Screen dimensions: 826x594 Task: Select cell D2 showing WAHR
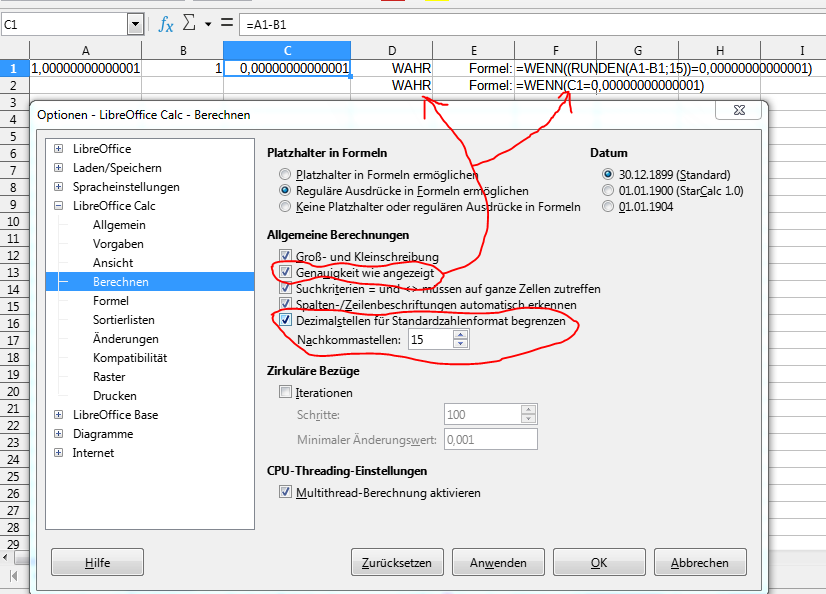point(391,85)
